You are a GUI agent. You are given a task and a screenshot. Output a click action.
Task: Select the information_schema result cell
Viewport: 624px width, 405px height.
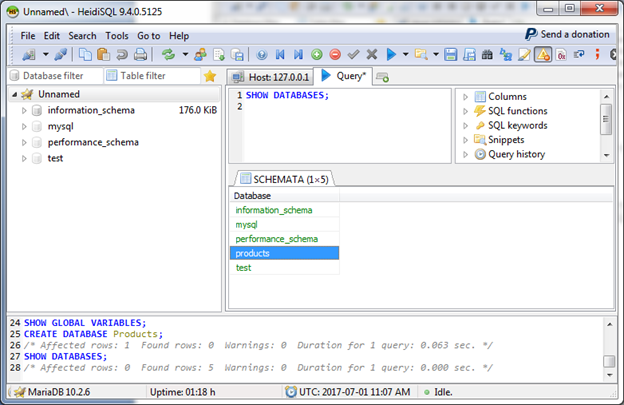point(285,210)
